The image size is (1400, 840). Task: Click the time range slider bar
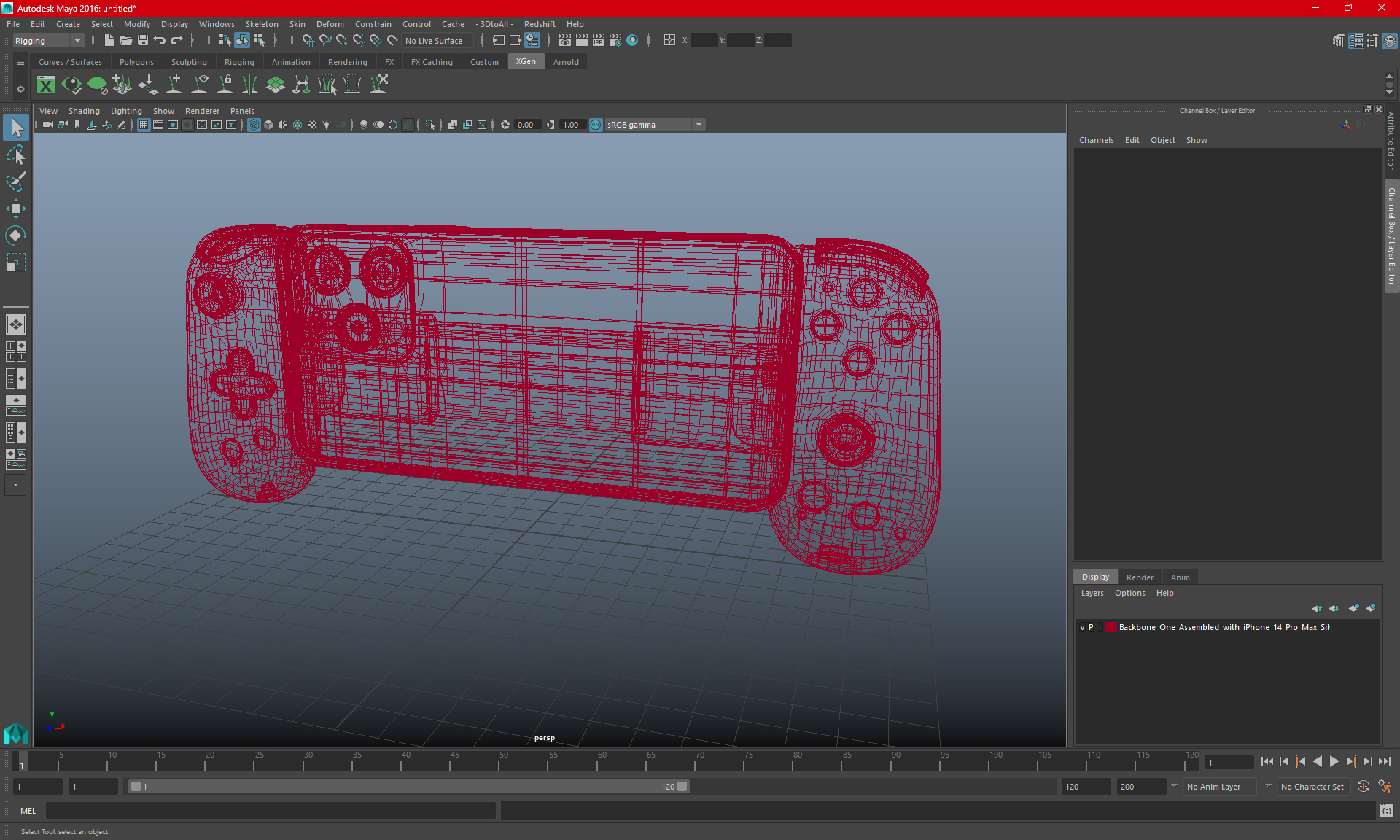[408, 787]
